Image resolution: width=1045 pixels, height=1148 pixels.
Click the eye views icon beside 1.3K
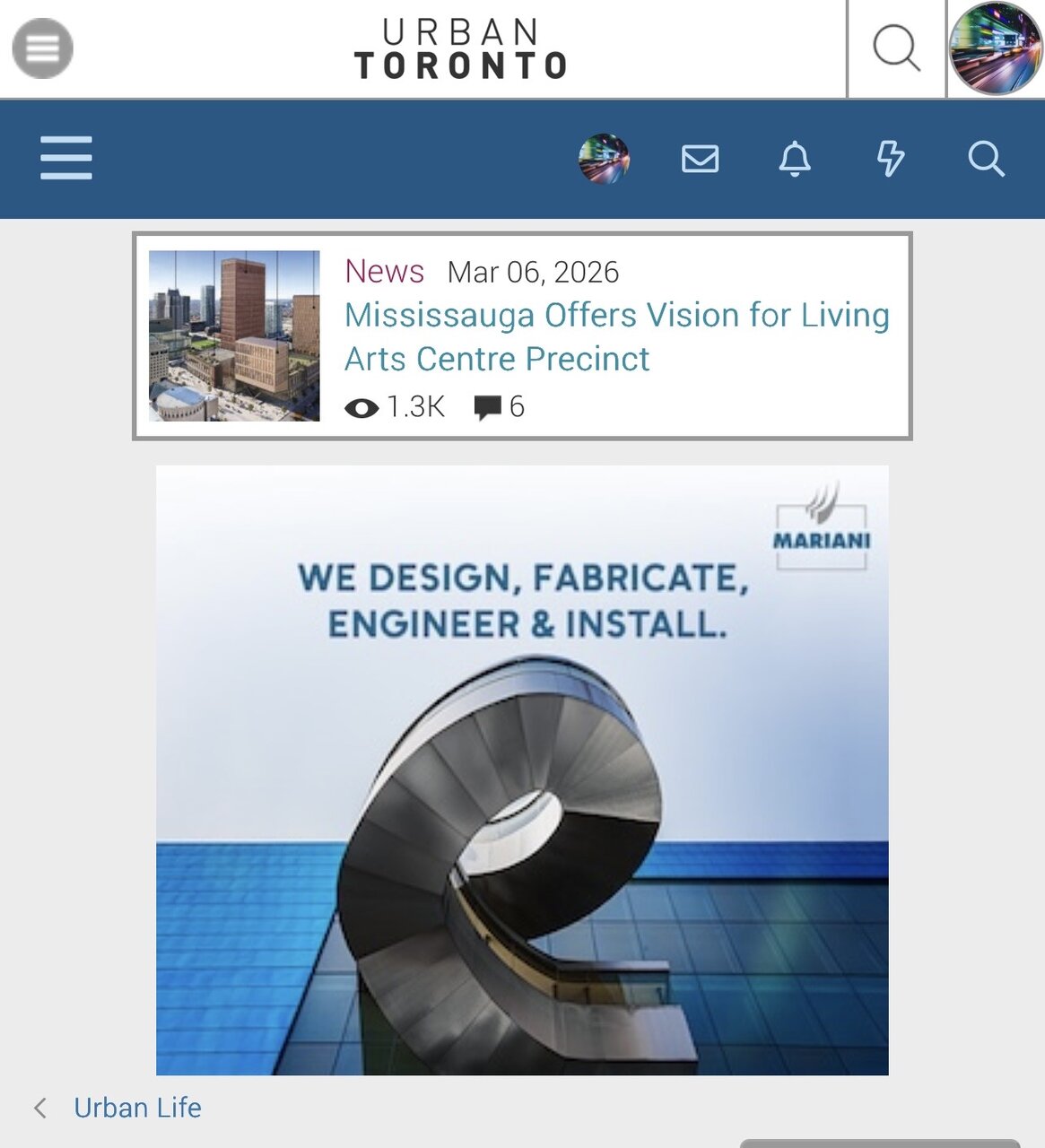coord(361,408)
